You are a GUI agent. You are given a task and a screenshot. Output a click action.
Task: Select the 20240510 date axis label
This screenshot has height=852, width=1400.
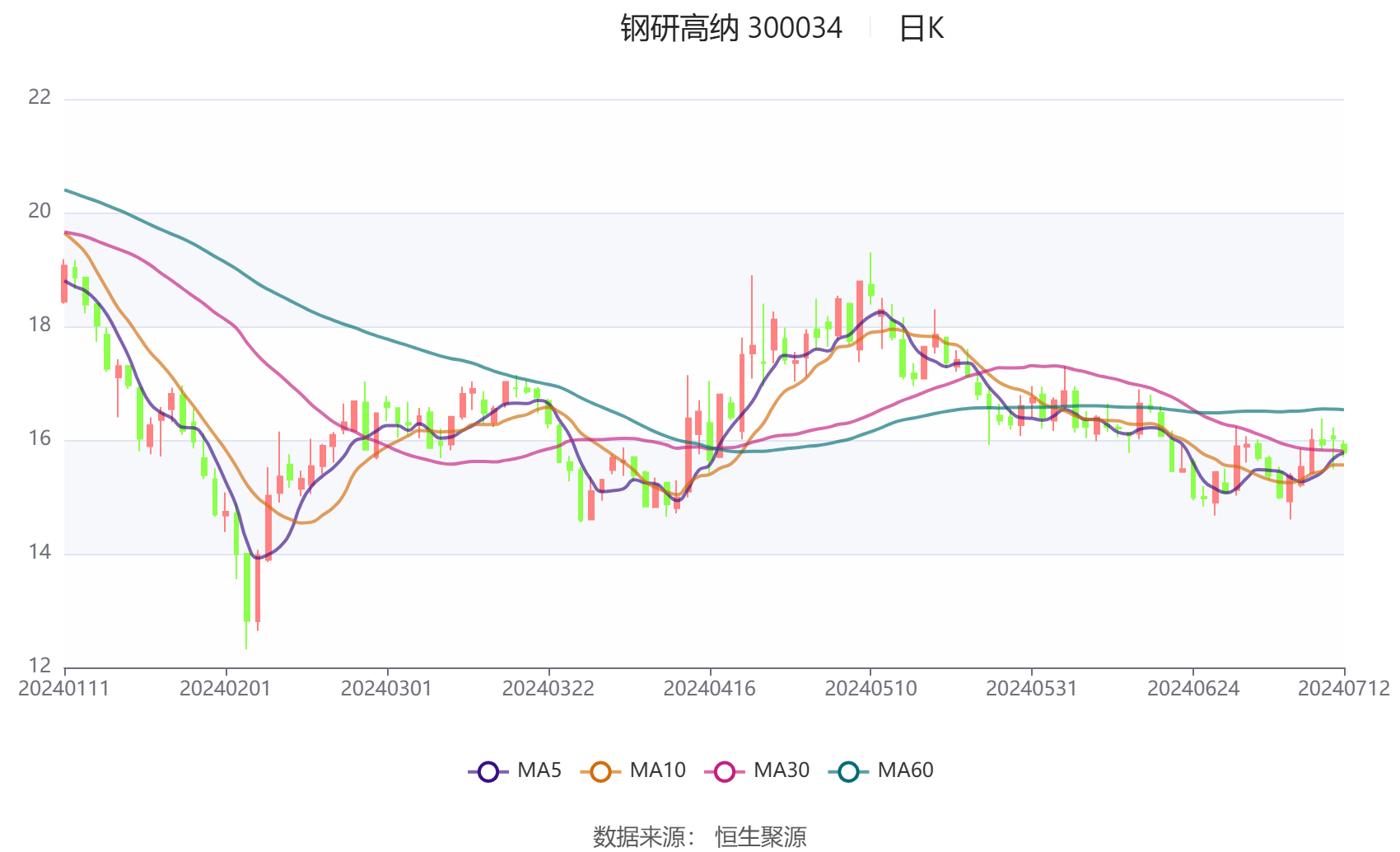click(x=871, y=688)
